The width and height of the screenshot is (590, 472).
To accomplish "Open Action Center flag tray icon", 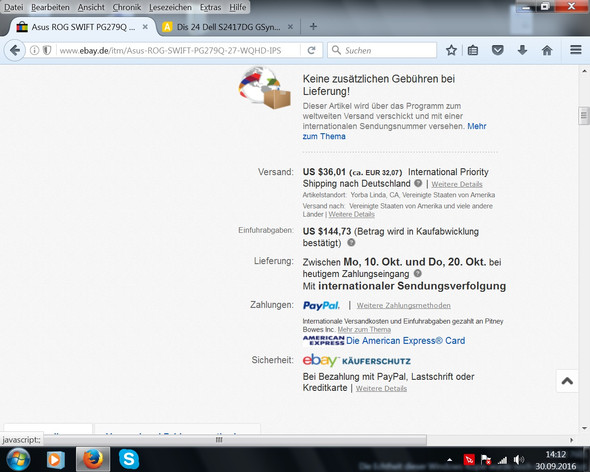I will (486, 460).
